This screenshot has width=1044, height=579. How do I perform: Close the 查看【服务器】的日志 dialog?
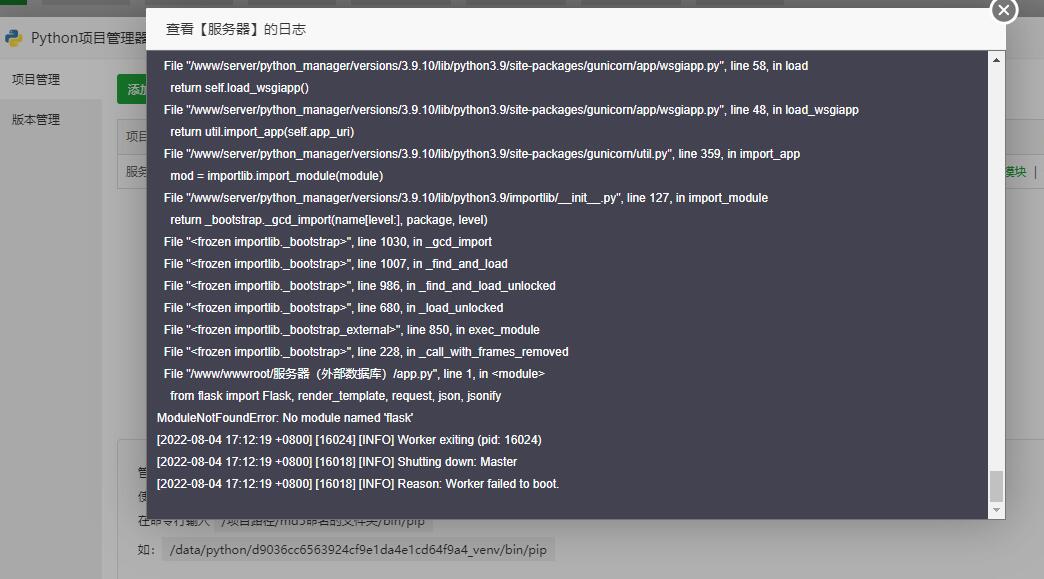(x=1003, y=11)
